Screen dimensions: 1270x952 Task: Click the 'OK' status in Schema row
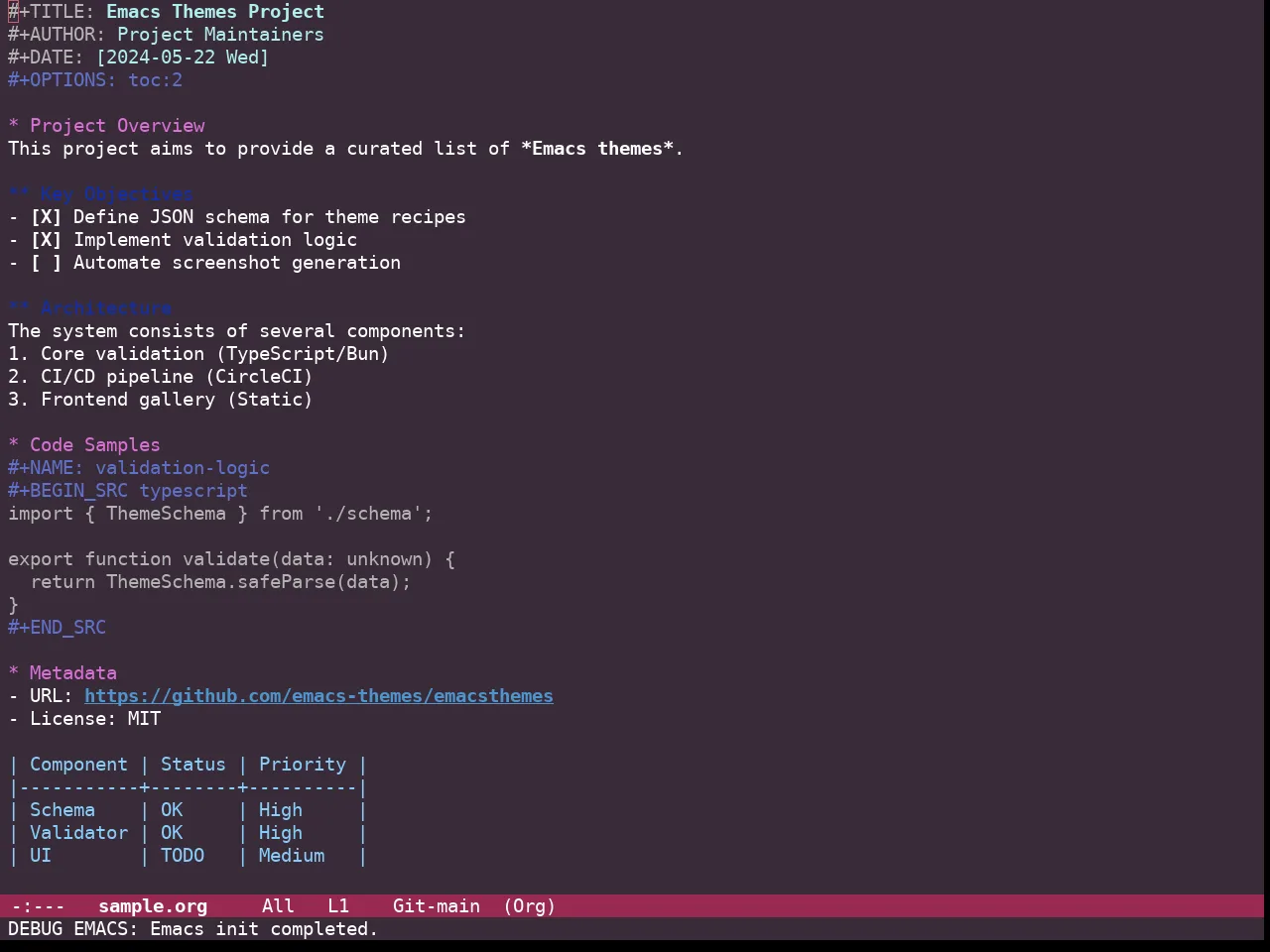coord(172,810)
